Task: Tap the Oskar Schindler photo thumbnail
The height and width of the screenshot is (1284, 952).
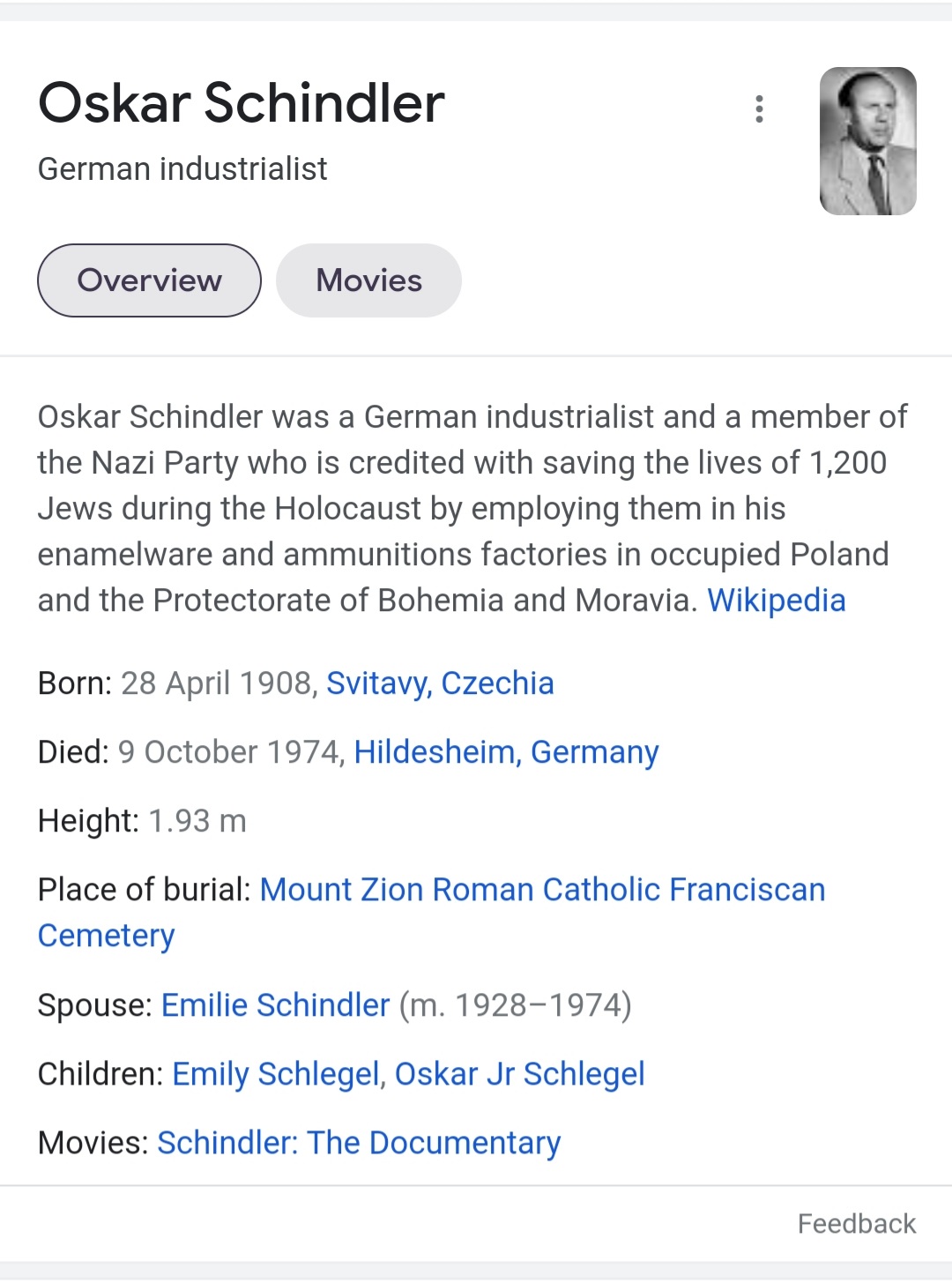Action: tap(867, 141)
